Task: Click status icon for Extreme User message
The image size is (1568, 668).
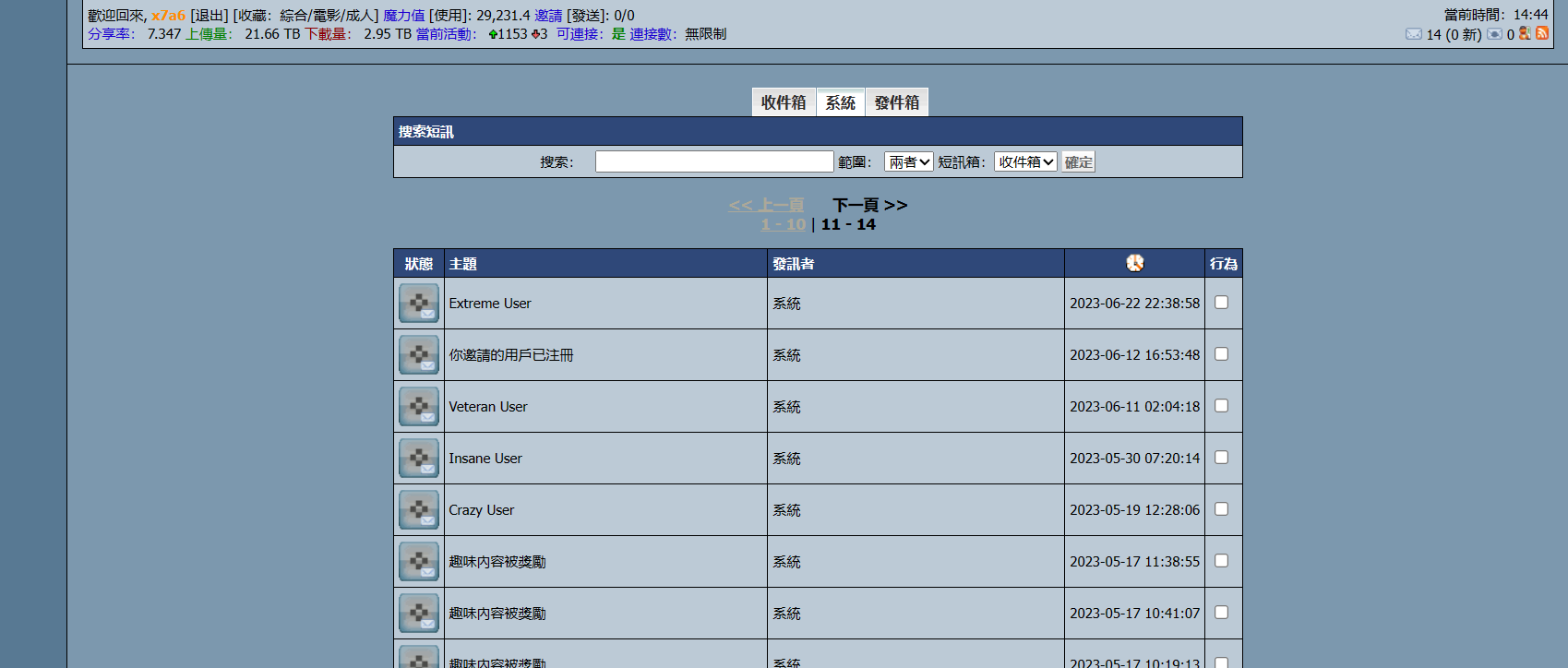Action: tap(419, 304)
